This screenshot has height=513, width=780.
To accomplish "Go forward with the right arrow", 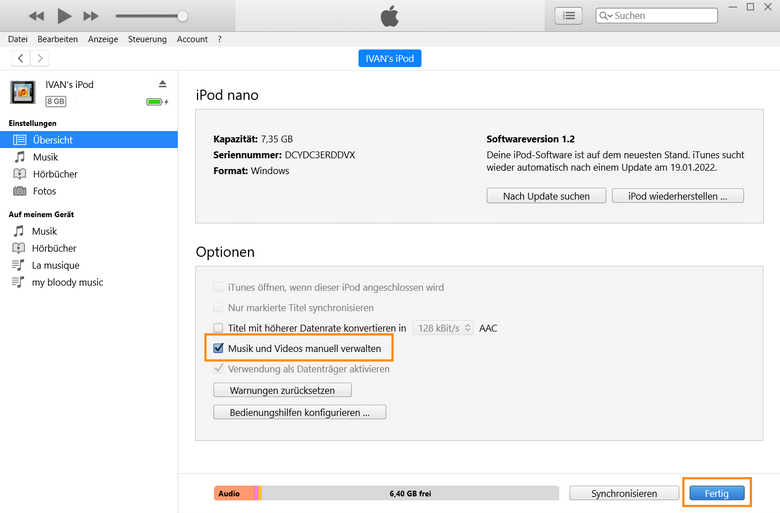I will pyautogui.click(x=40, y=58).
